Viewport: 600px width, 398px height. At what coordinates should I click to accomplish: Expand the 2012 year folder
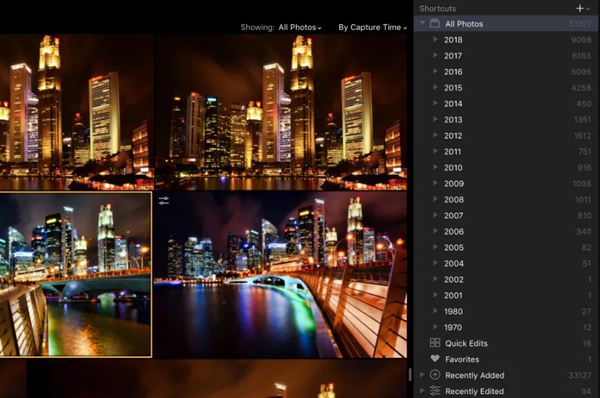[435, 135]
